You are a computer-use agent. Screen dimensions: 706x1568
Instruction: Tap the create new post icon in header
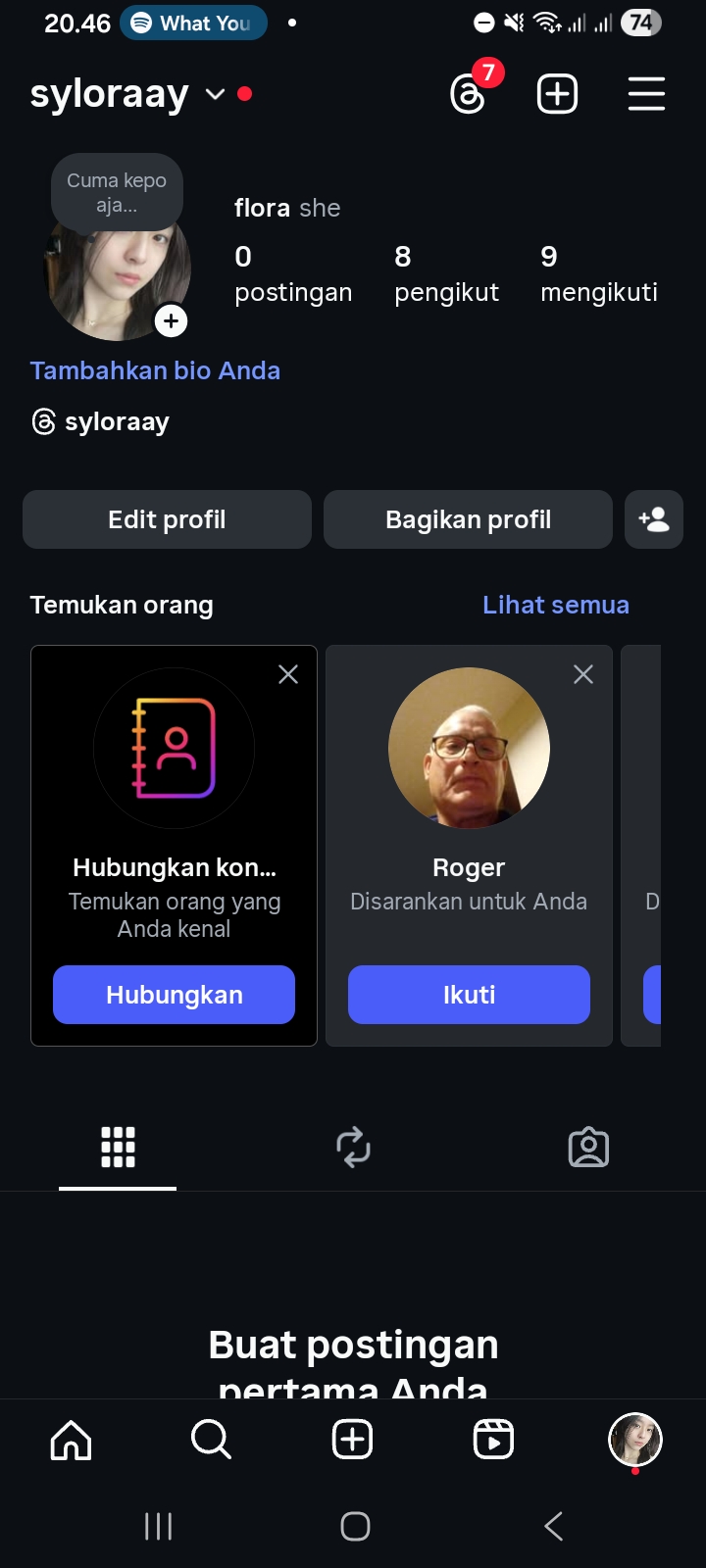click(557, 94)
